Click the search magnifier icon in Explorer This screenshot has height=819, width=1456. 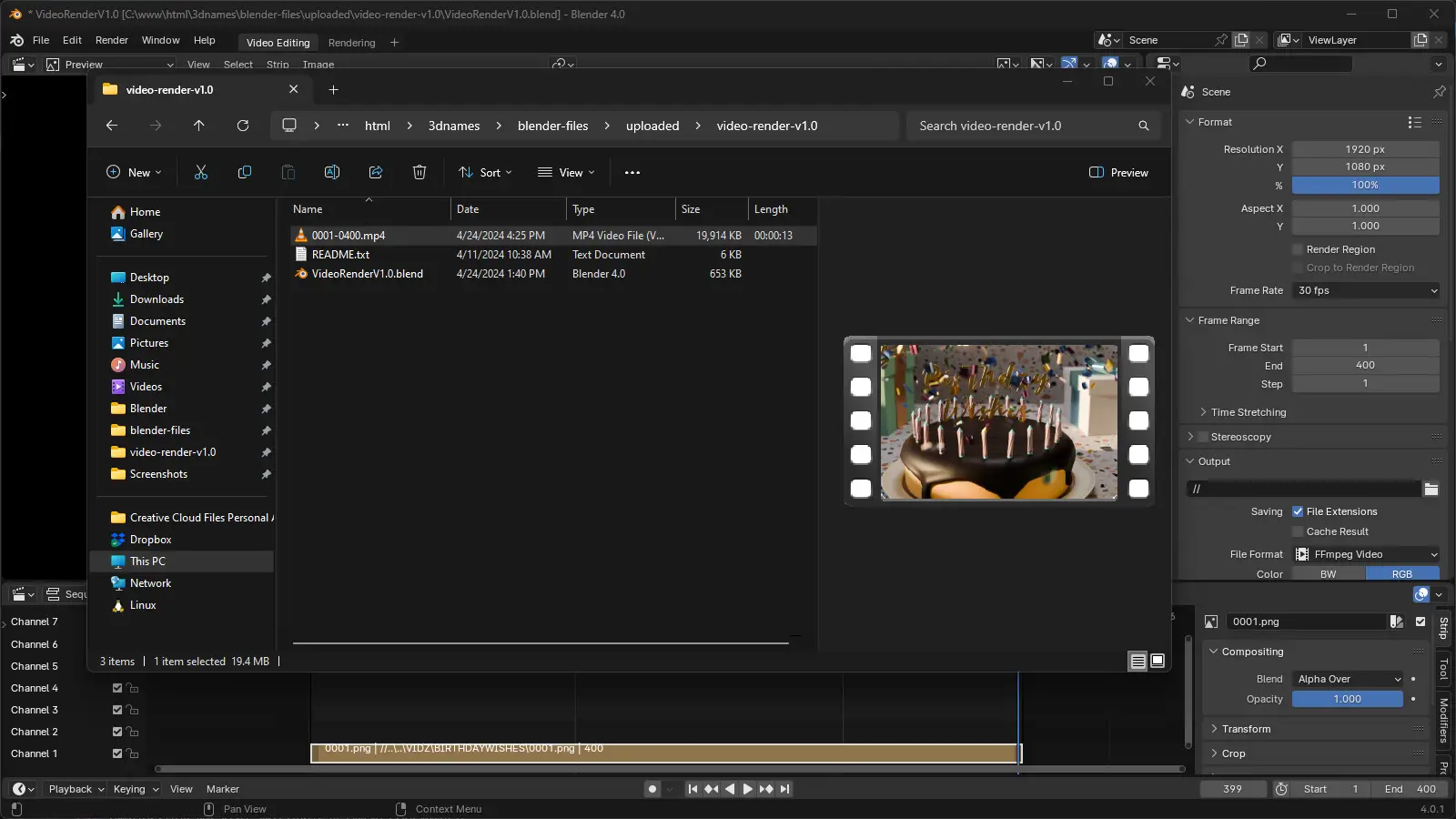(1144, 126)
